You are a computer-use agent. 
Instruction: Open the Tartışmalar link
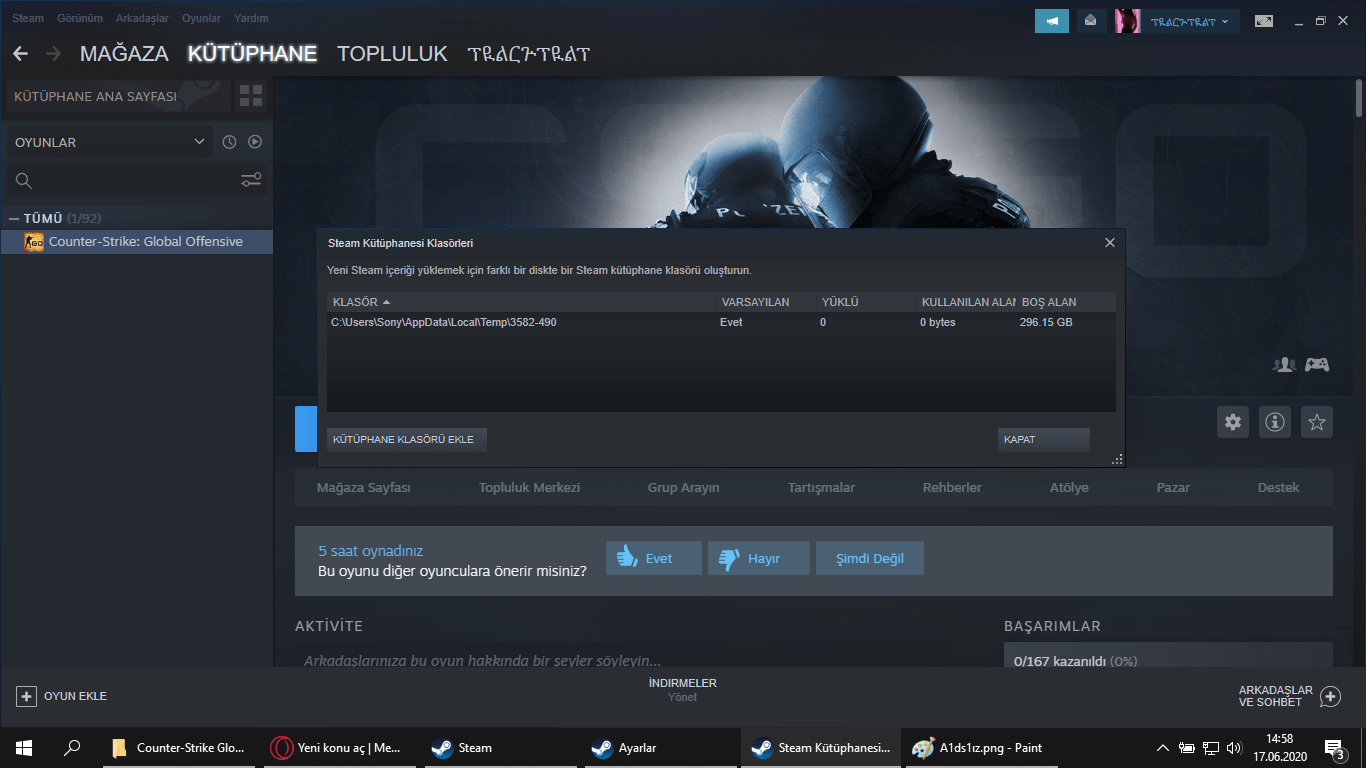[x=821, y=488]
